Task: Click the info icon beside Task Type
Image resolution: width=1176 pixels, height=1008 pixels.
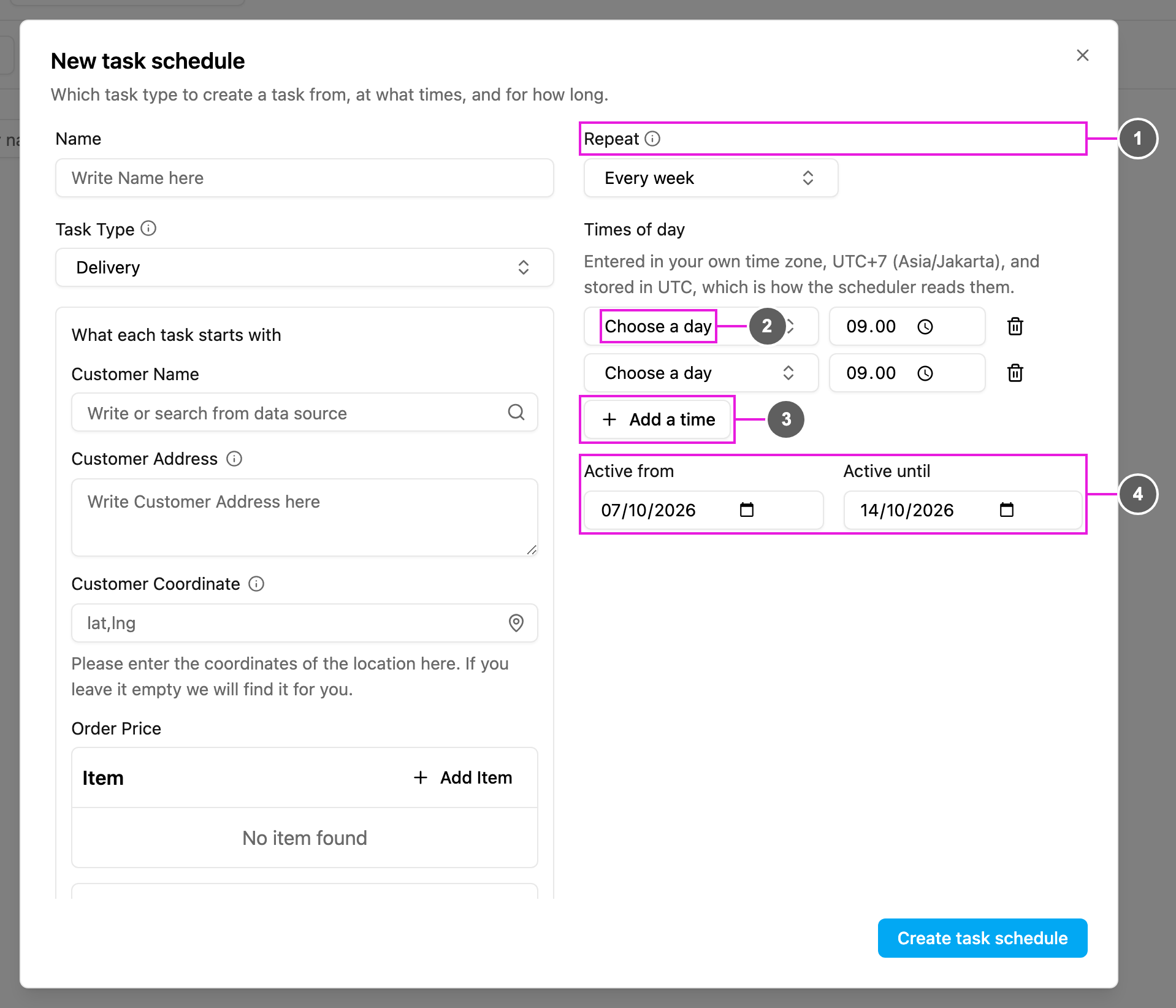Action: click(x=148, y=229)
